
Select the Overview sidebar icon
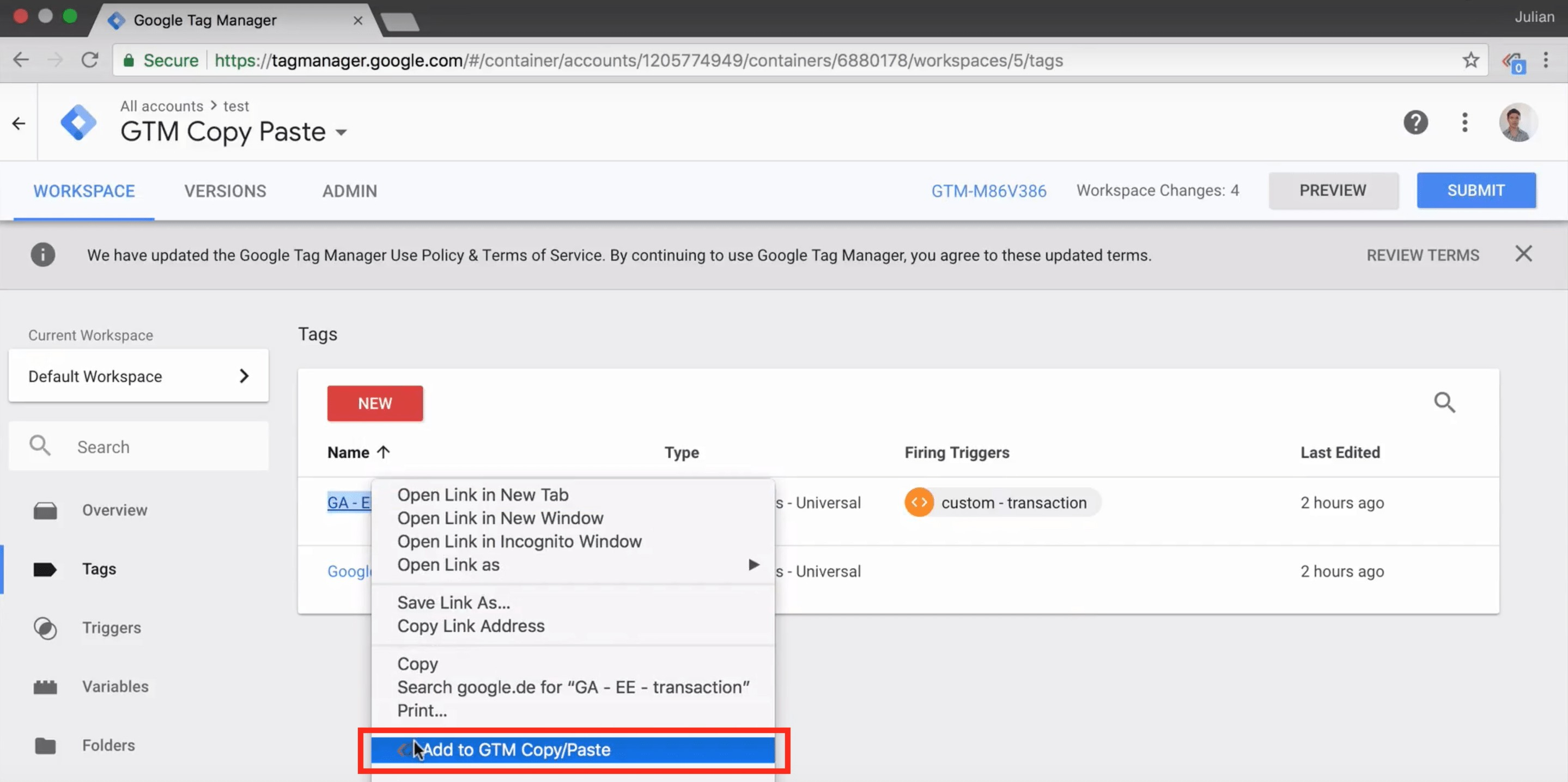[x=46, y=510]
